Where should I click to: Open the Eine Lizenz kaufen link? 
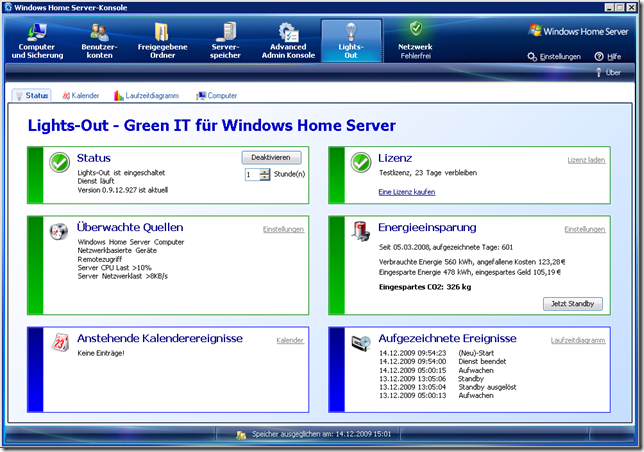[407, 192]
